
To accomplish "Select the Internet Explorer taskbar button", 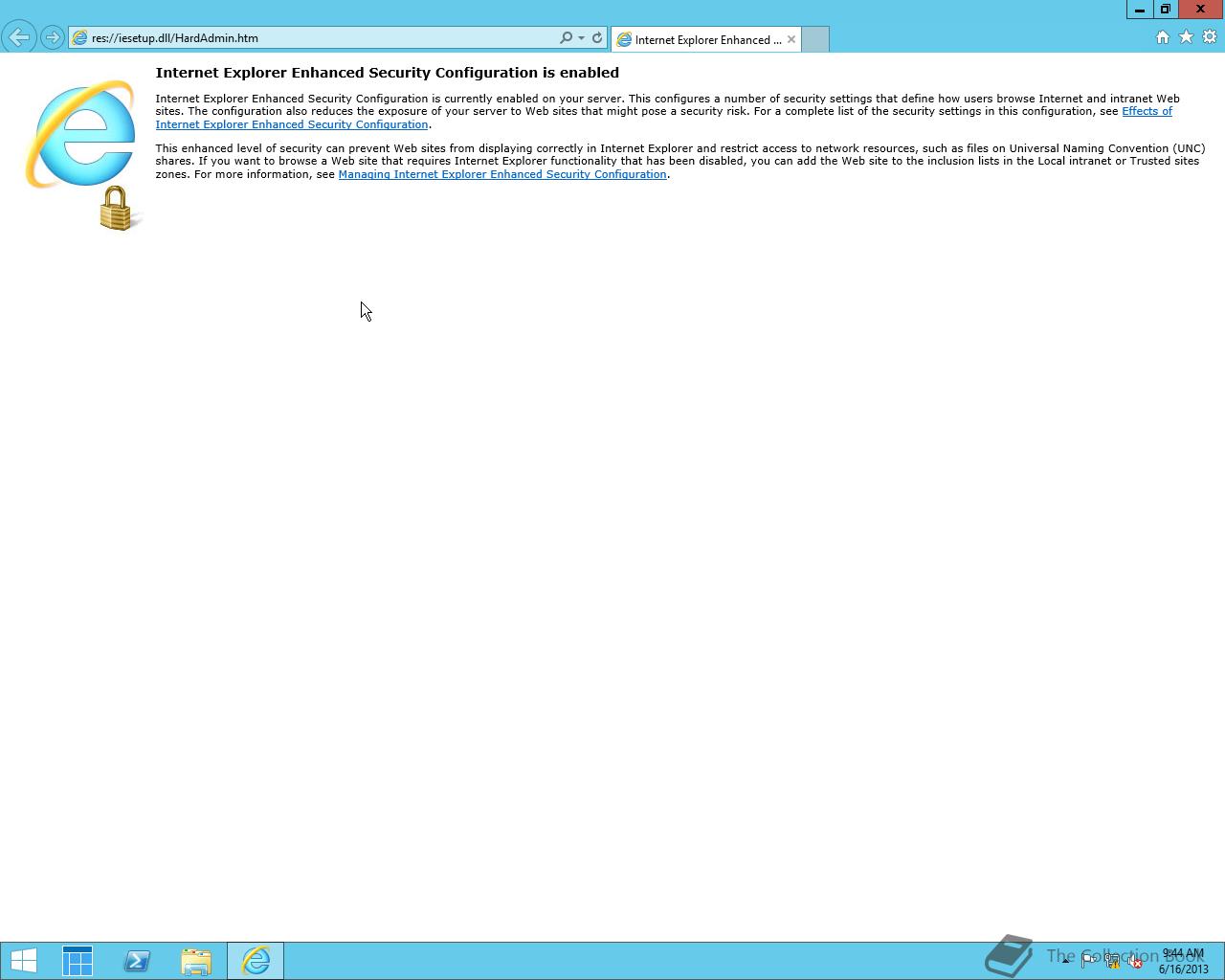I will 256,961.
